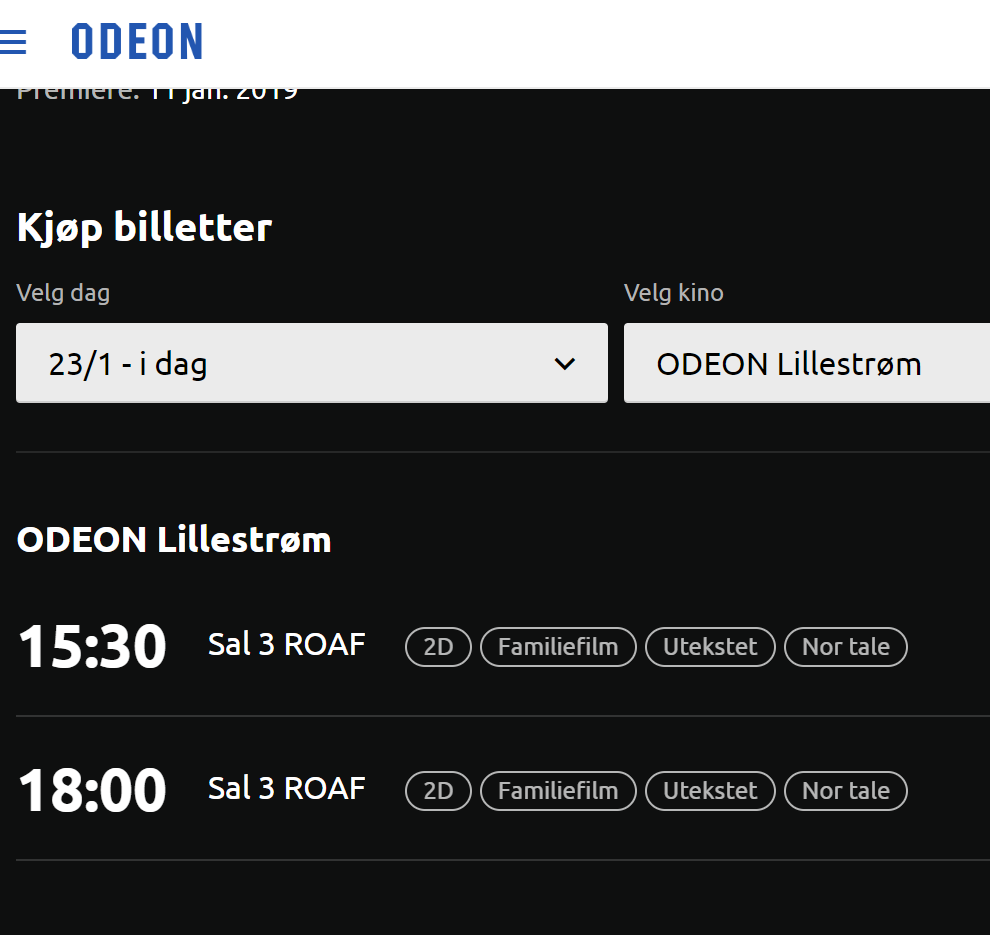990x935 pixels.
Task: Select the 18:00 showtime
Action: [92, 790]
